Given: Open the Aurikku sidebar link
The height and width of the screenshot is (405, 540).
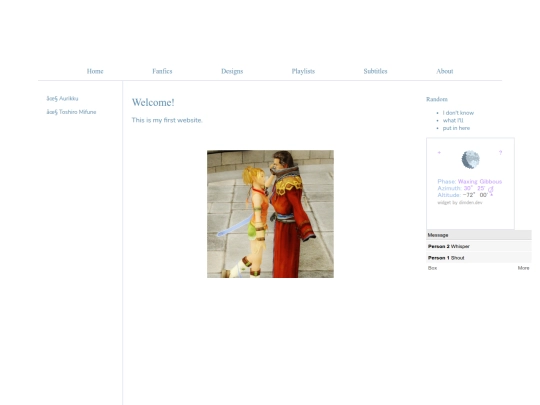Looking at the screenshot, I should pyautogui.click(x=62, y=98).
